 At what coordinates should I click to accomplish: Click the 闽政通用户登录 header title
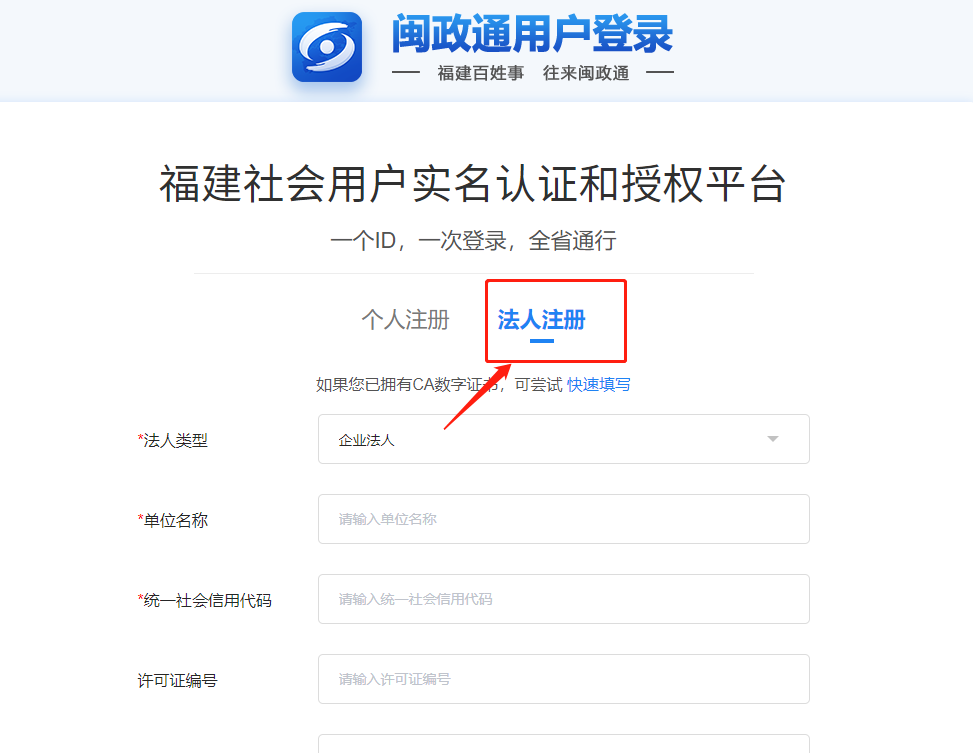532,34
